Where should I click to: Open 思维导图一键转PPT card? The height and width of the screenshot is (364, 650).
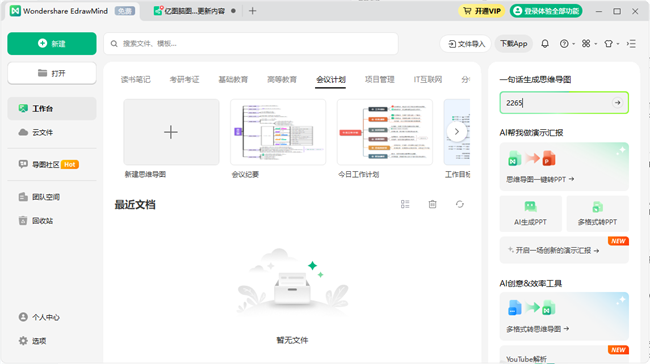click(x=564, y=167)
